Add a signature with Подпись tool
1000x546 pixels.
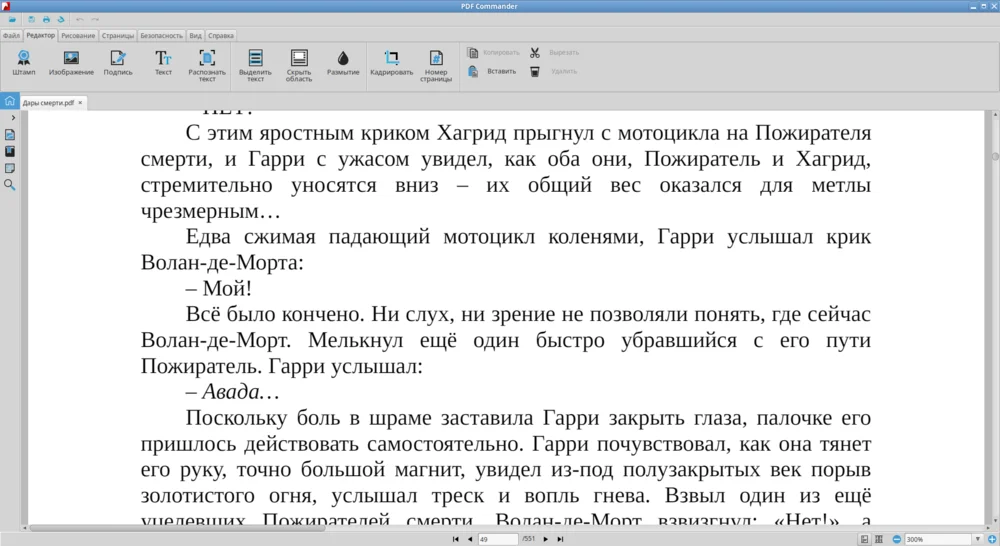[118, 63]
